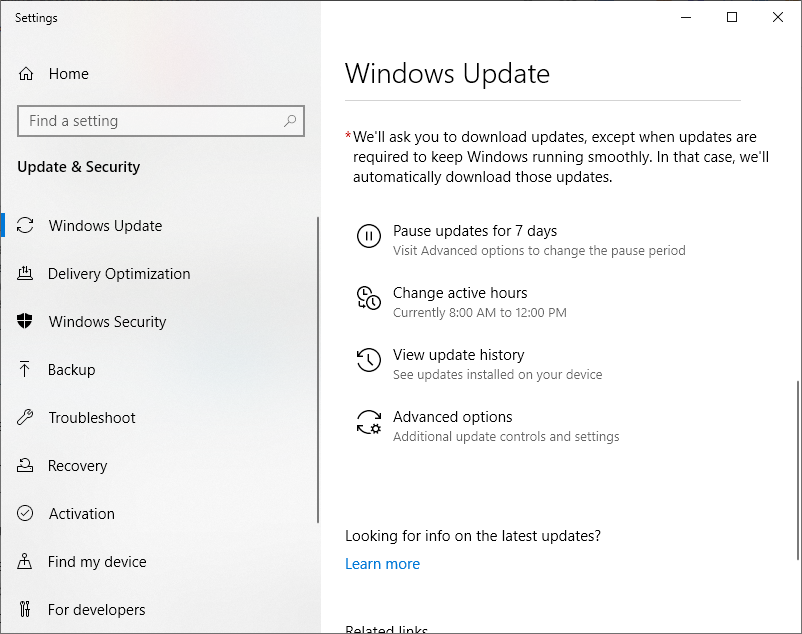The image size is (802, 634).
Task: Click the Delivery Optimization icon
Action: [25, 274]
